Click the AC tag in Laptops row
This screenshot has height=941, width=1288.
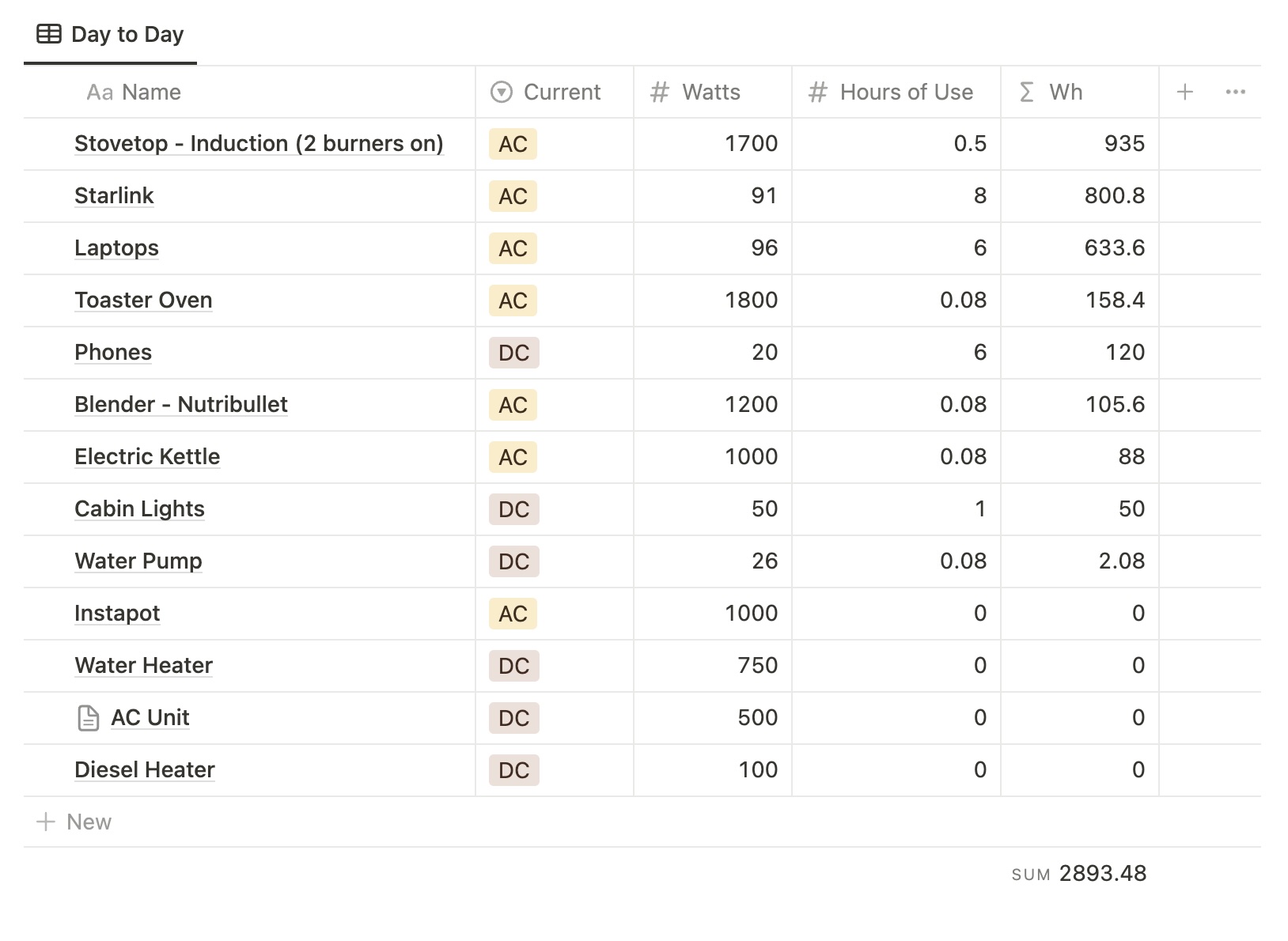click(x=513, y=248)
